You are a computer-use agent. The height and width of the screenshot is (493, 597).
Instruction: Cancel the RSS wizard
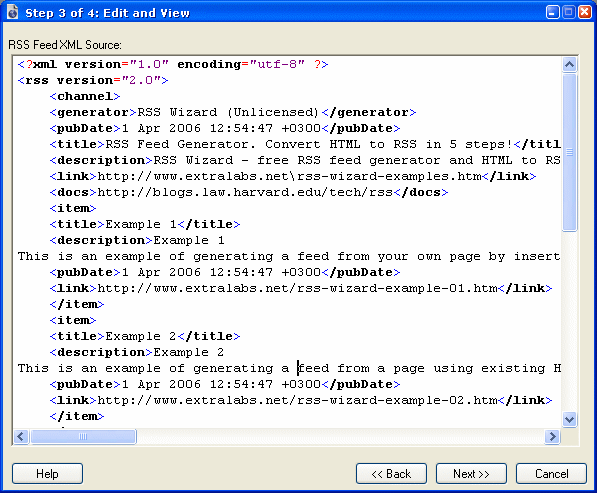point(551,474)
